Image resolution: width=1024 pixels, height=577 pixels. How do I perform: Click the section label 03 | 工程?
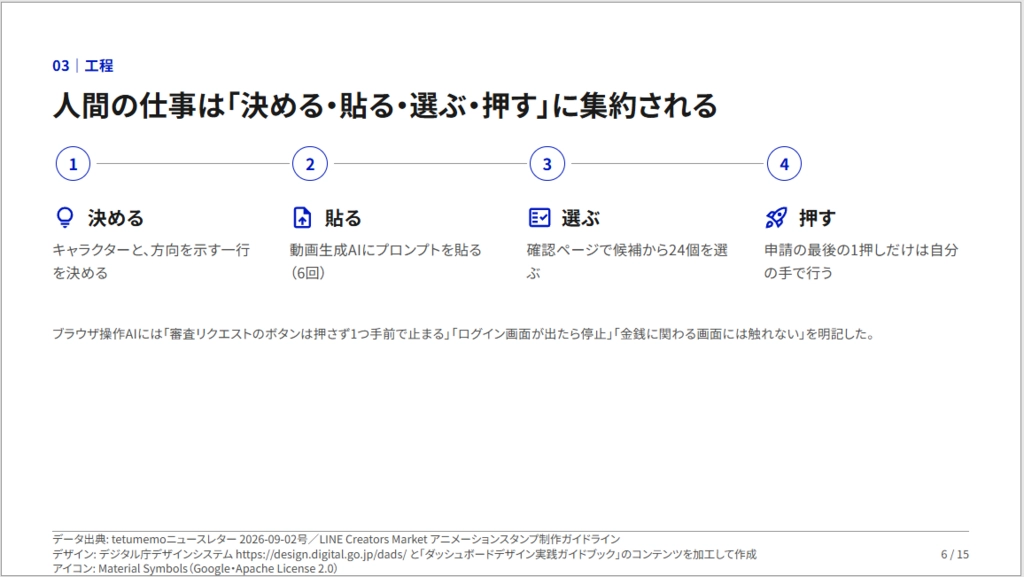coord(83,65)
